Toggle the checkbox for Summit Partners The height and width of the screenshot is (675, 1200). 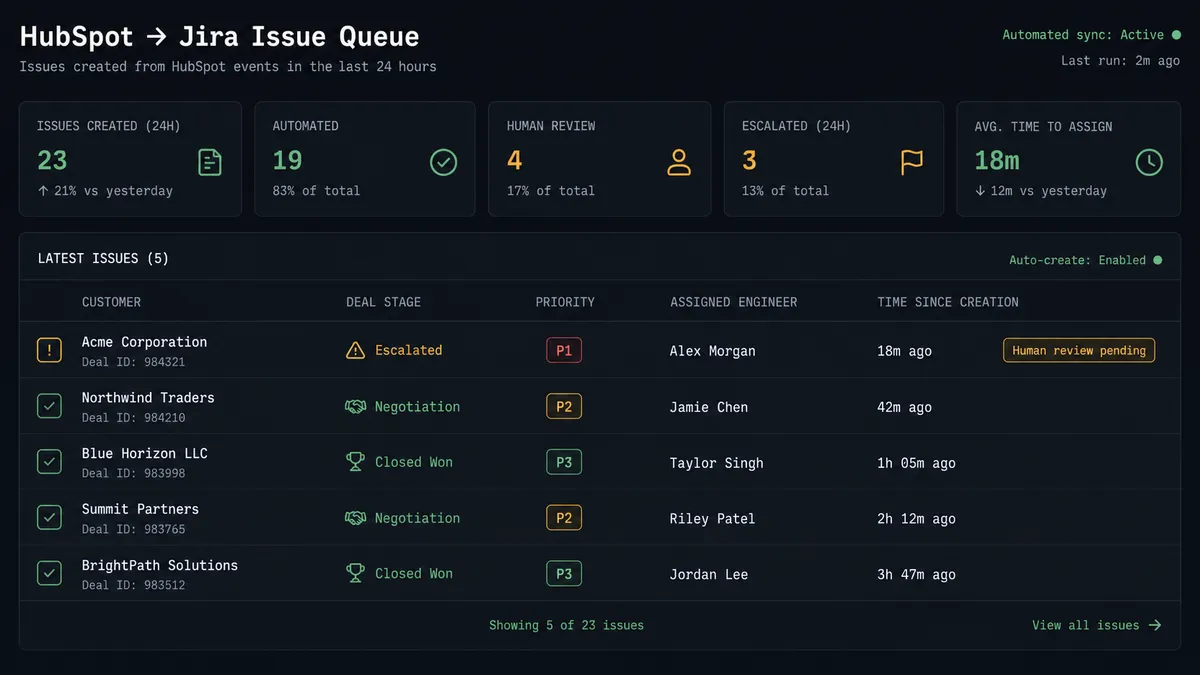click(49, 518)
